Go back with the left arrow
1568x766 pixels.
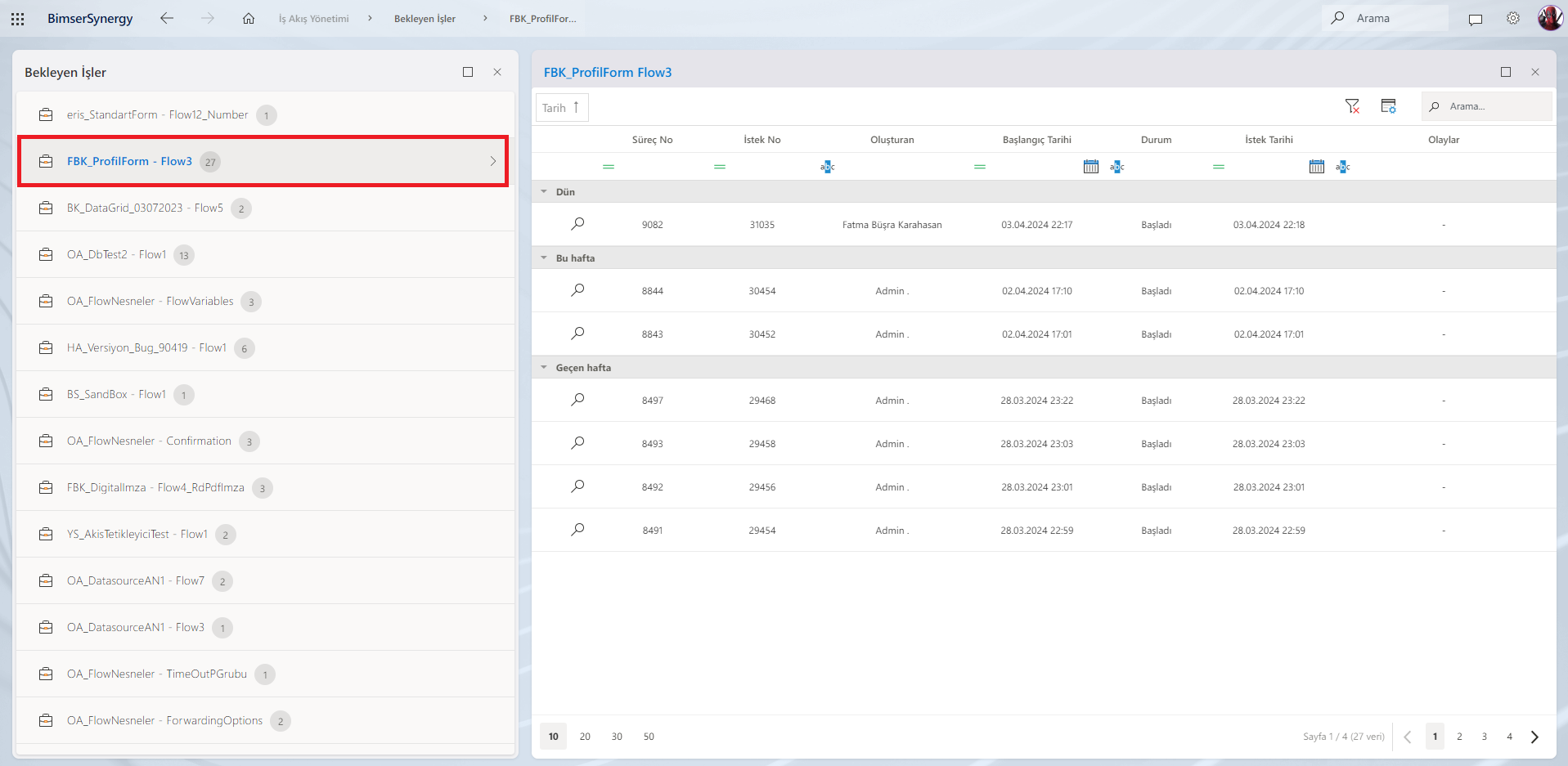point(167,18)
